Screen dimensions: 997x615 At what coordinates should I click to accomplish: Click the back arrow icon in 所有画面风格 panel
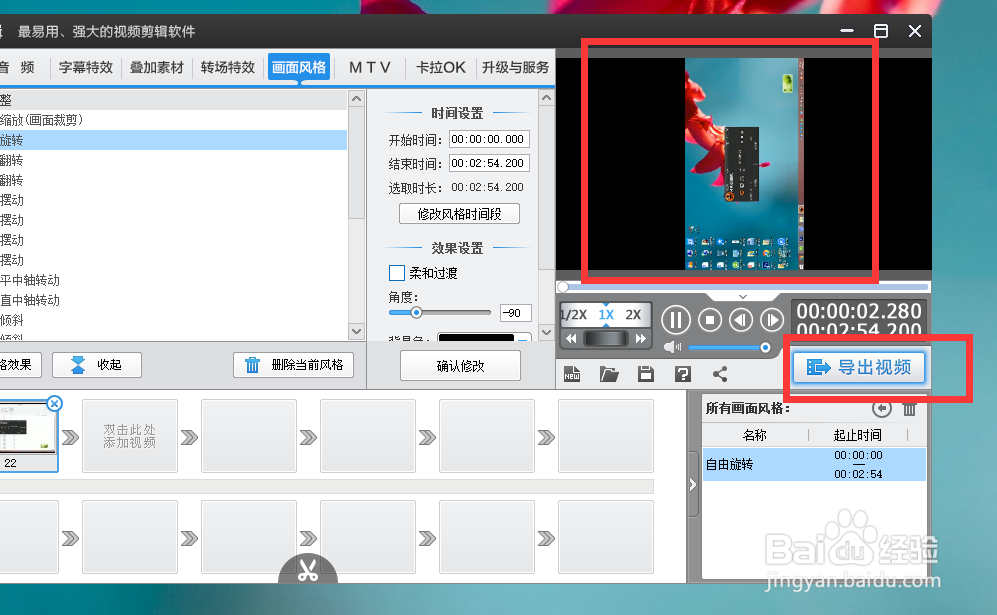(x=881, y=408)
